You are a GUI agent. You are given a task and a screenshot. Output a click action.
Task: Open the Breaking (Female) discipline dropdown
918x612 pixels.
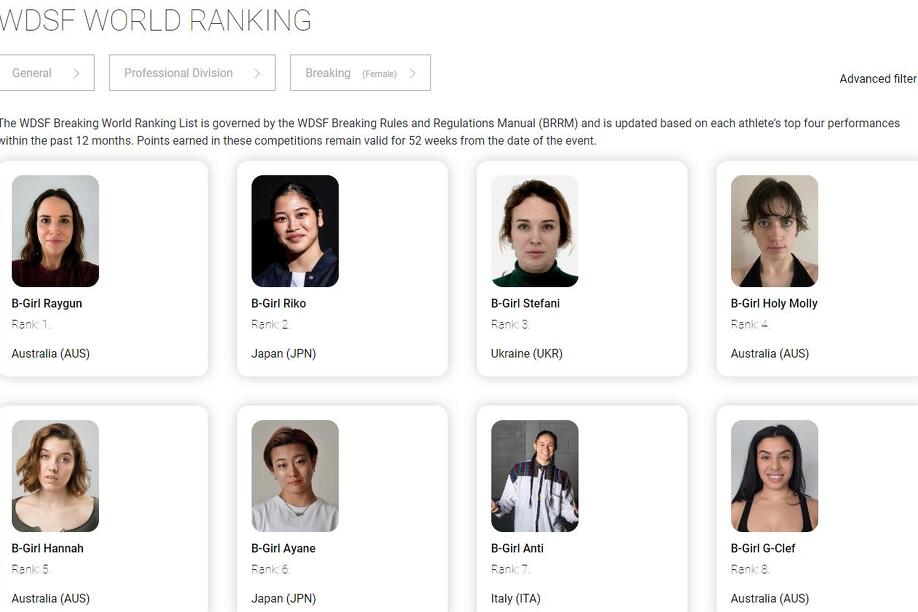click(360, 73)
